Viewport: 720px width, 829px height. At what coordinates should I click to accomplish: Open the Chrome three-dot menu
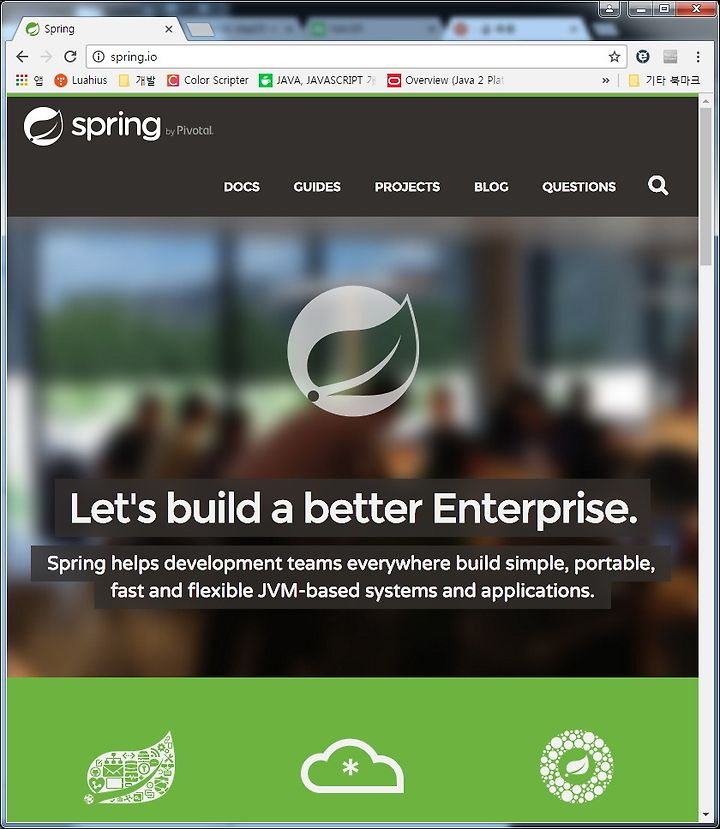click(698, 57)
